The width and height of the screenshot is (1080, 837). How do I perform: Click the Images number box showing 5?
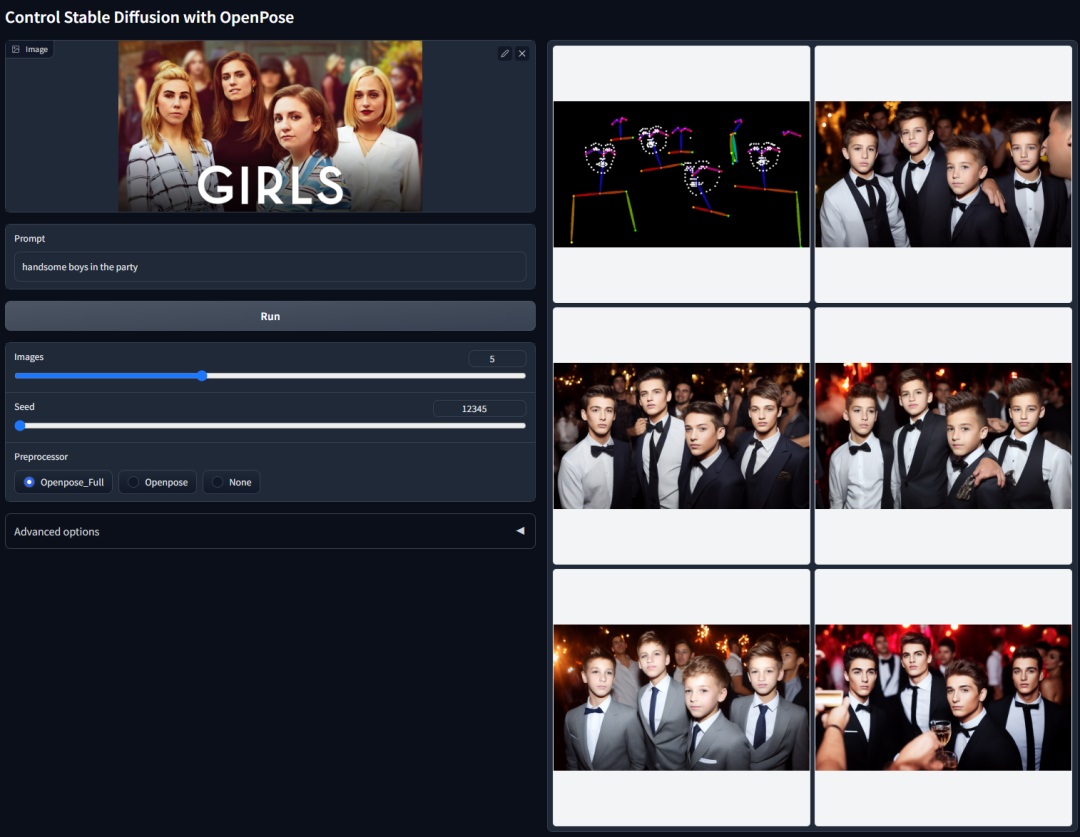(x=497, y=358)
